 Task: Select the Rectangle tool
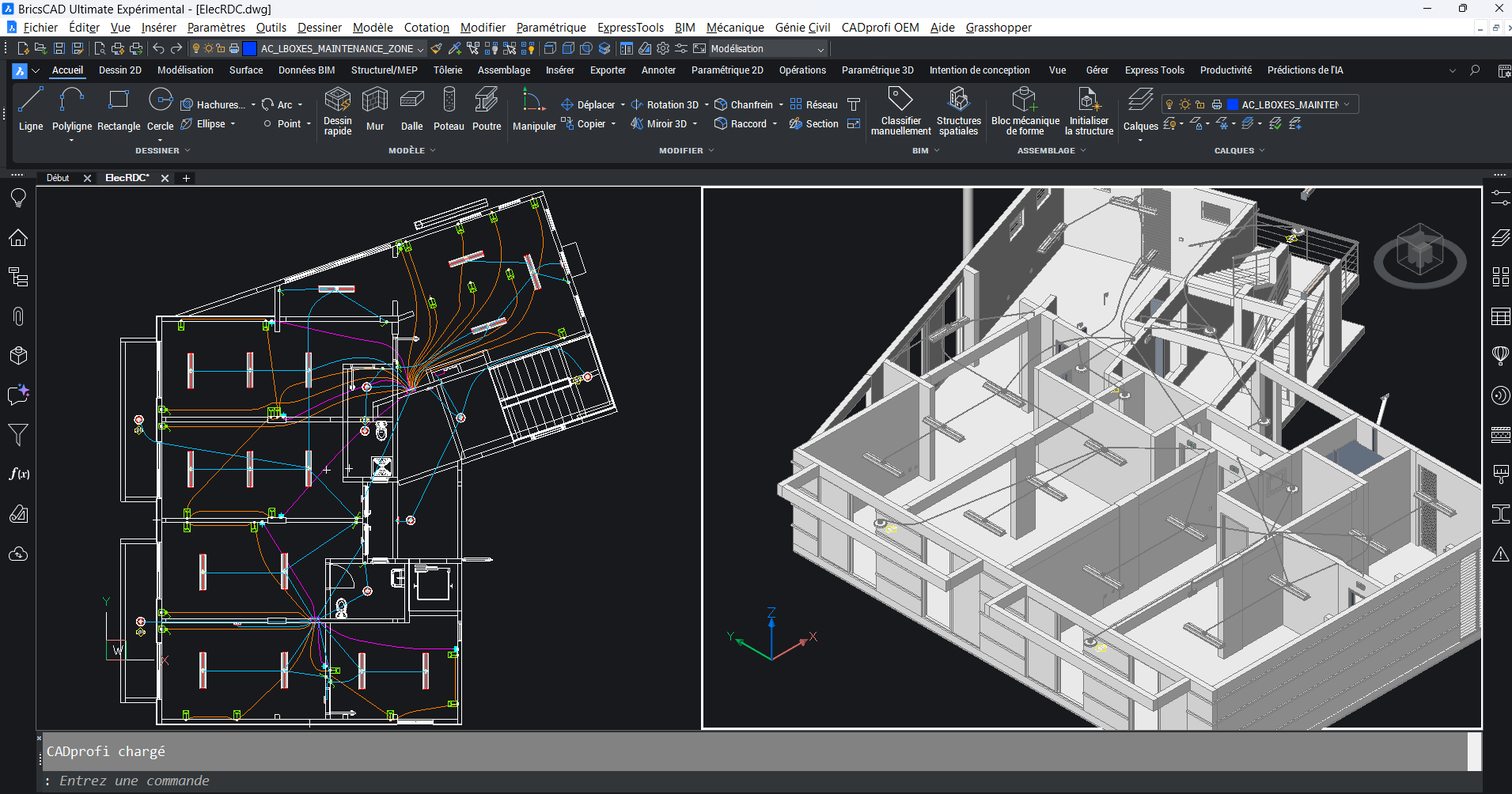click(x=119, y=109)
